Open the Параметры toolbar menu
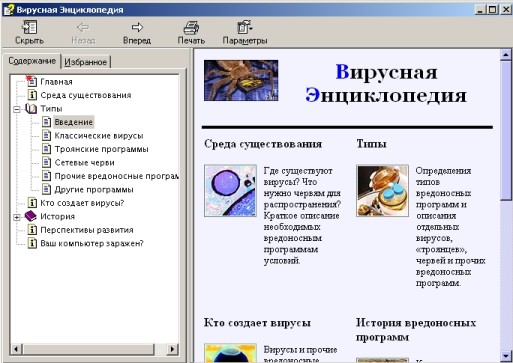This screenshot has height=363, width=513. (x=245, y=33)
